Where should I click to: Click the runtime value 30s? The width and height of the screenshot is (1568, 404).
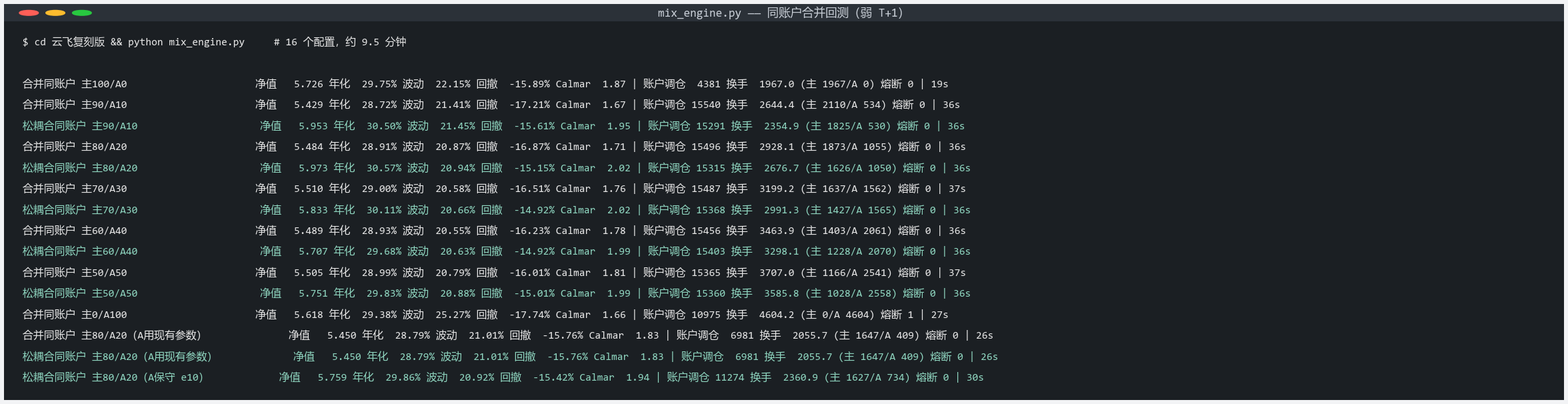975,377
